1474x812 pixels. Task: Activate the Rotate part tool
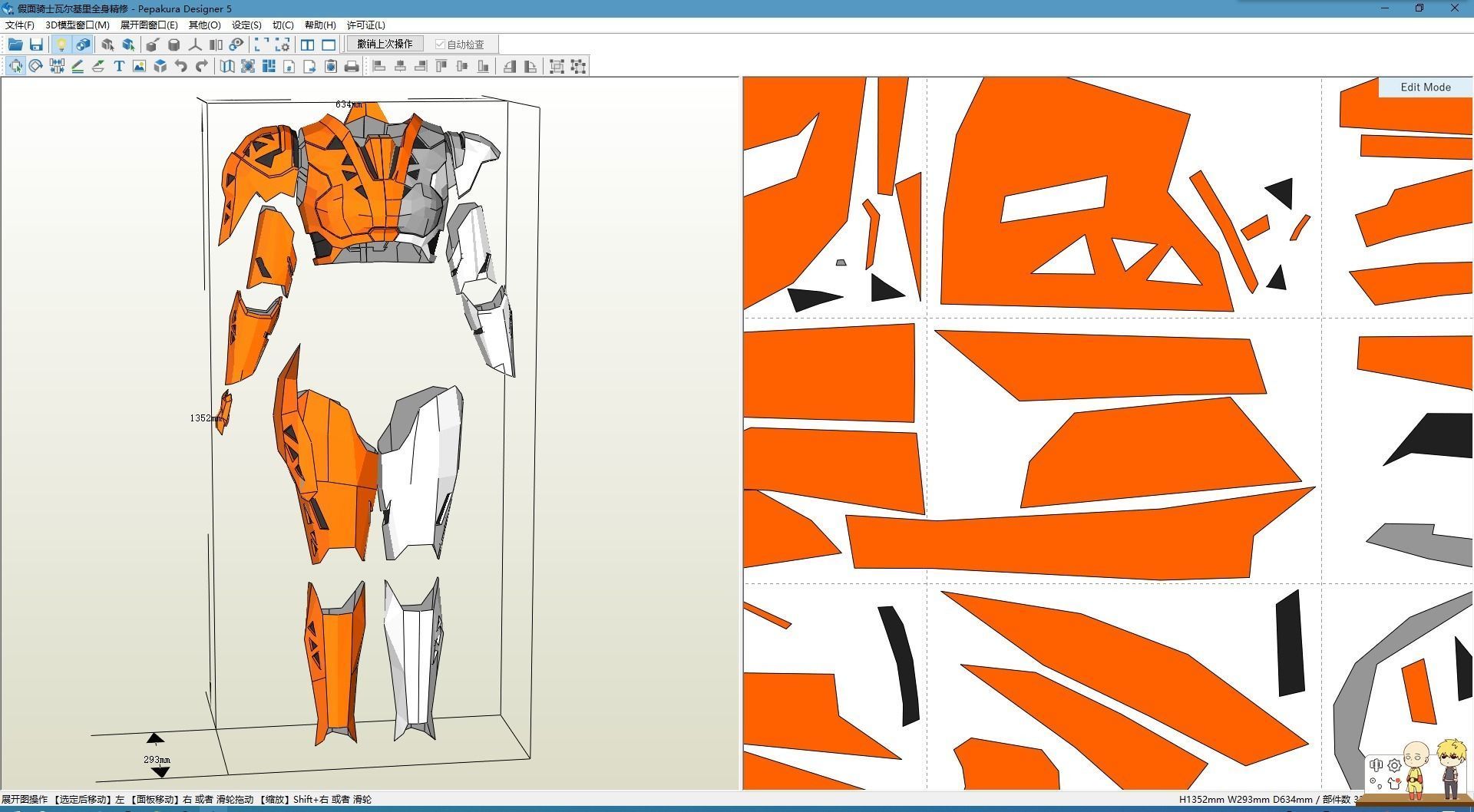(35, 66)
